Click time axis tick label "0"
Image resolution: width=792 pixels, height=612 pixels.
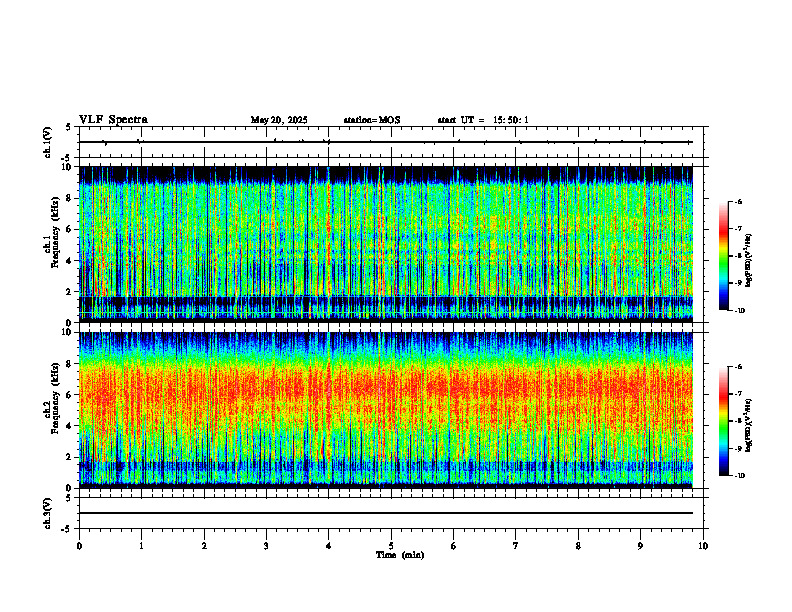(79, 546)
